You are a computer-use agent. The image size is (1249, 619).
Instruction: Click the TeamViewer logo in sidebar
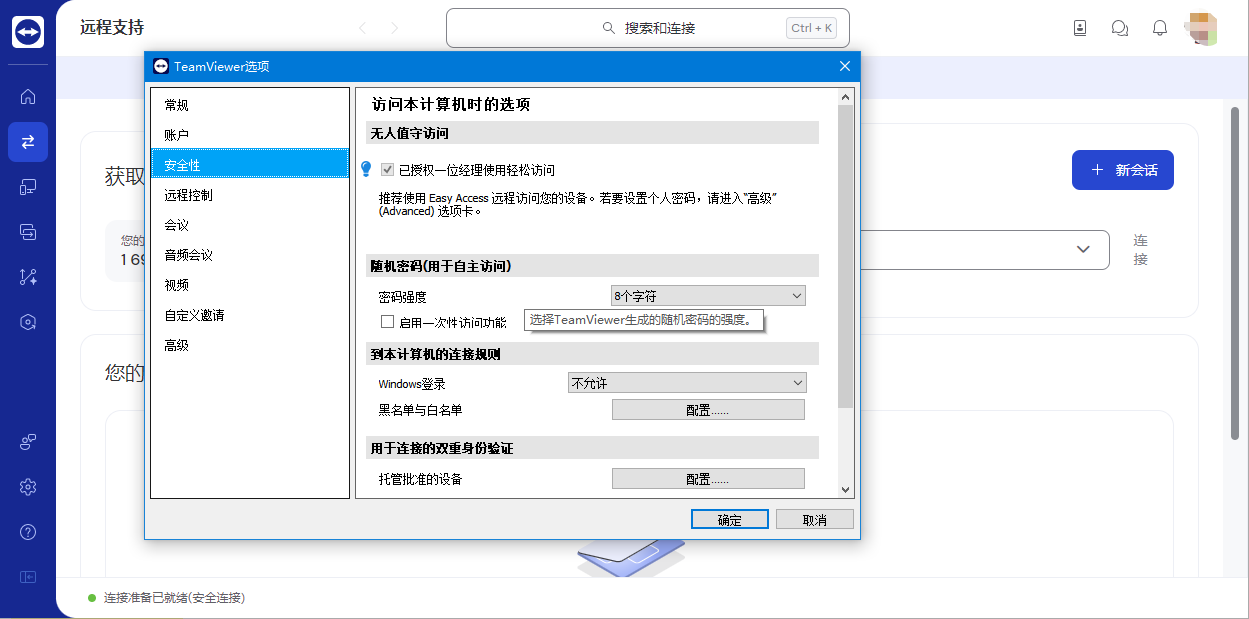tap(28, 31)
